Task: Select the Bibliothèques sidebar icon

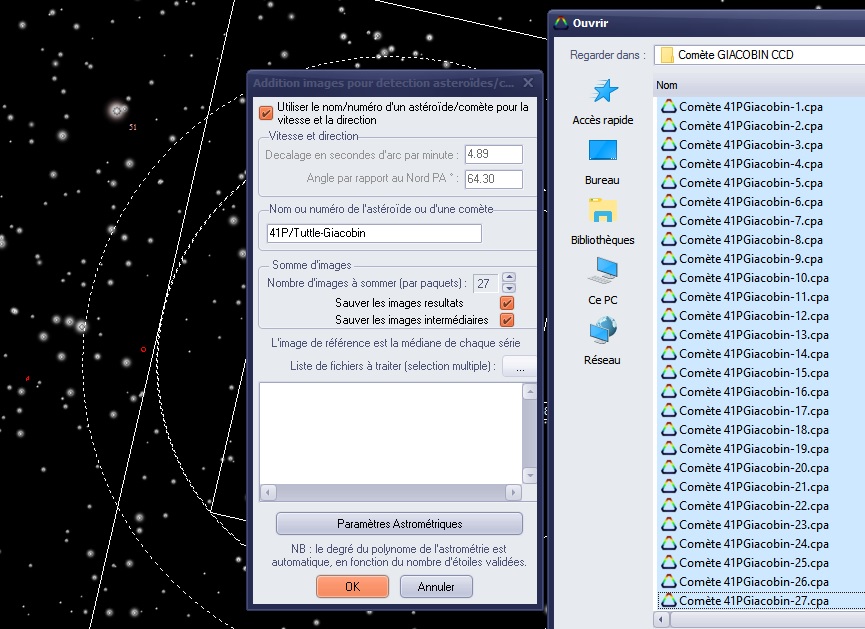Action: 603,211
